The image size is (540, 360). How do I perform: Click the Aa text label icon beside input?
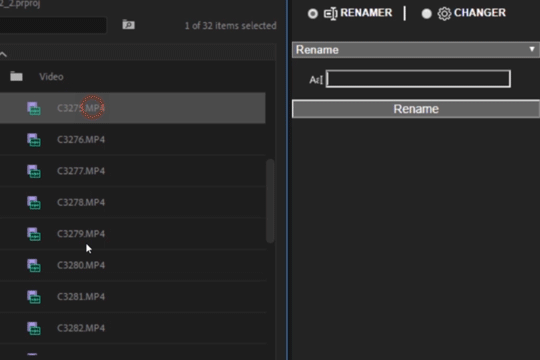pos(316,80)
